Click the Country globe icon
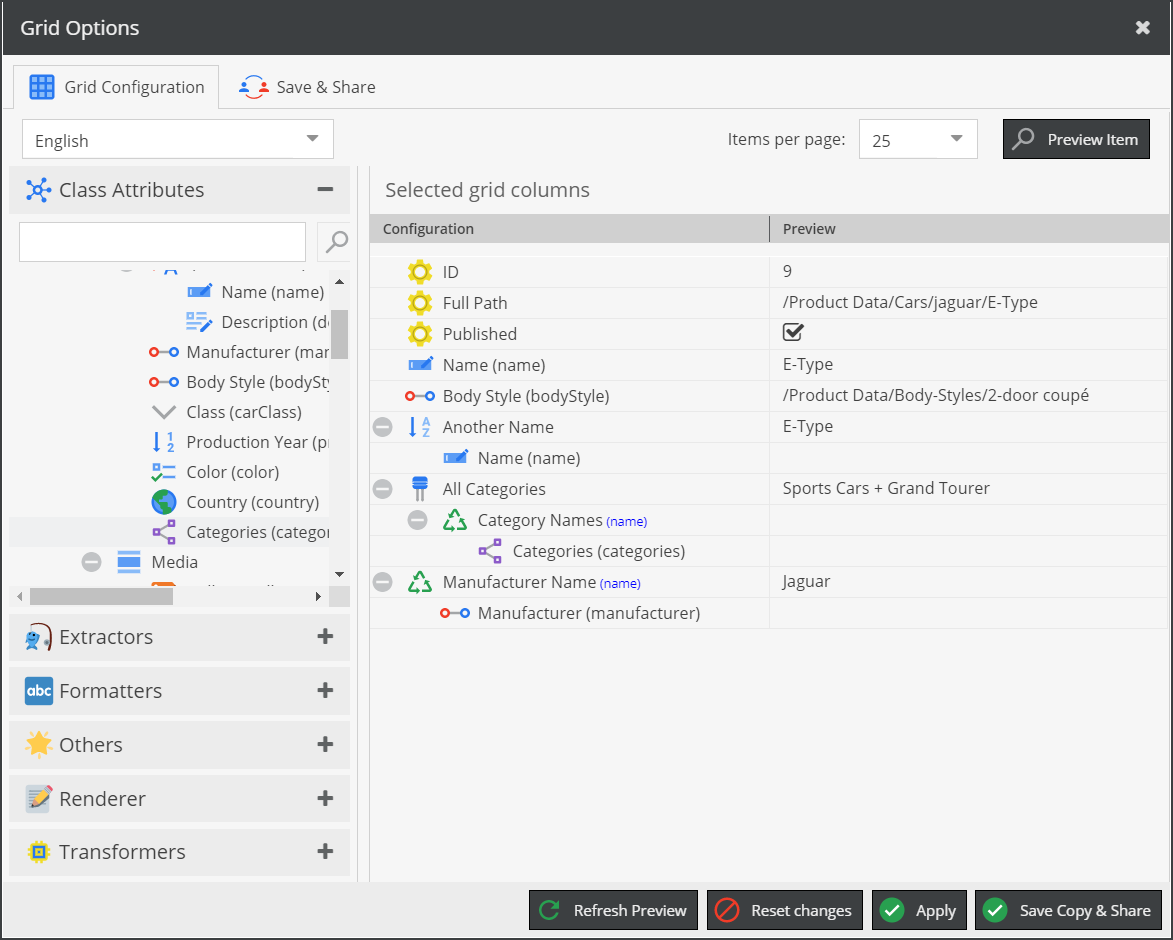The width and height of the screenshot is (1173, 940). 164,502
